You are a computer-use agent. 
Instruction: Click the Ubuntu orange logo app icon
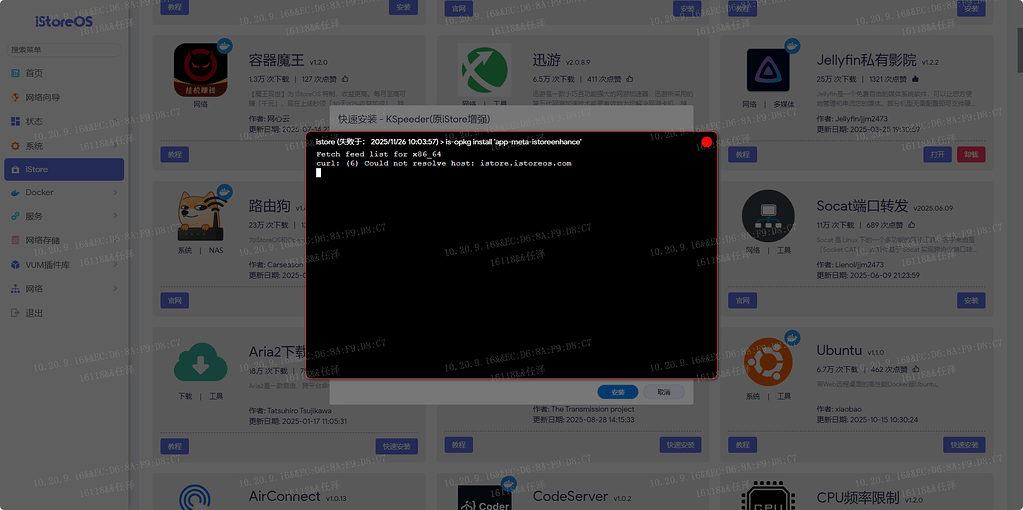pos(768,363)
